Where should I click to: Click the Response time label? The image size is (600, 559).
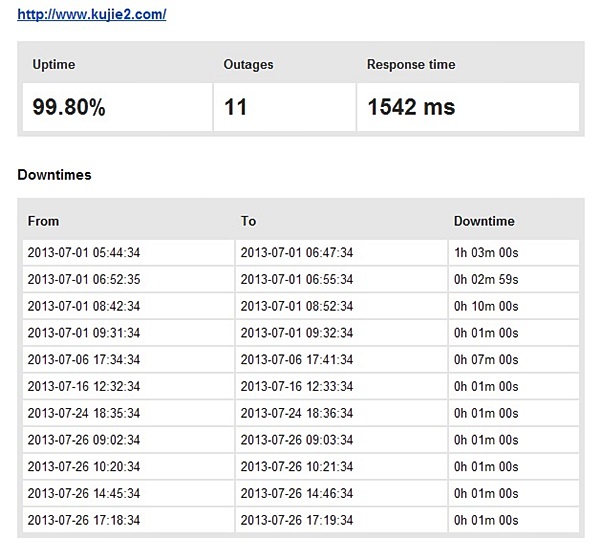[x=411, y=65]
